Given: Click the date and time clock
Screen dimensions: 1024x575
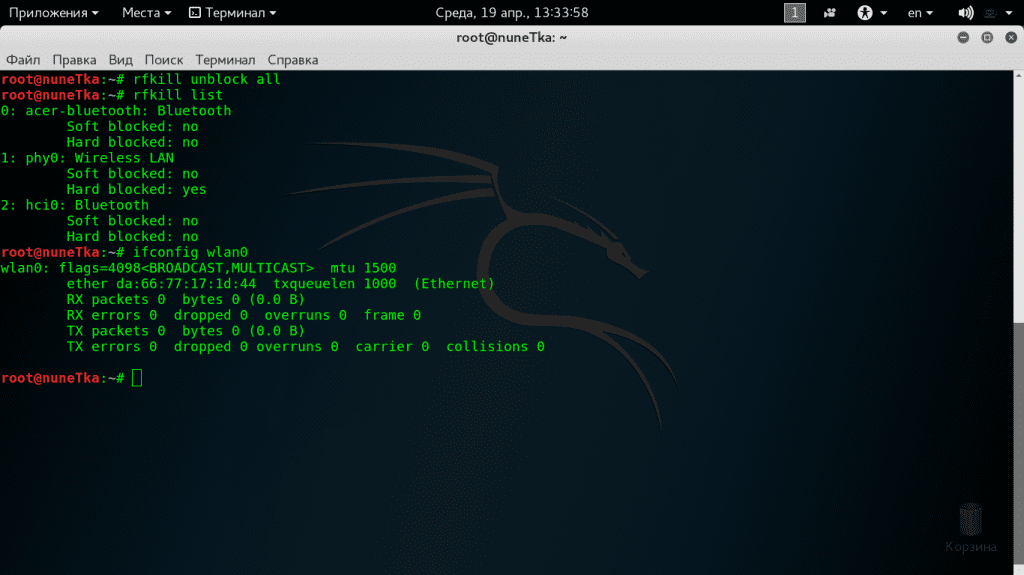Looking at the screenshot, I should pos(512,13).
